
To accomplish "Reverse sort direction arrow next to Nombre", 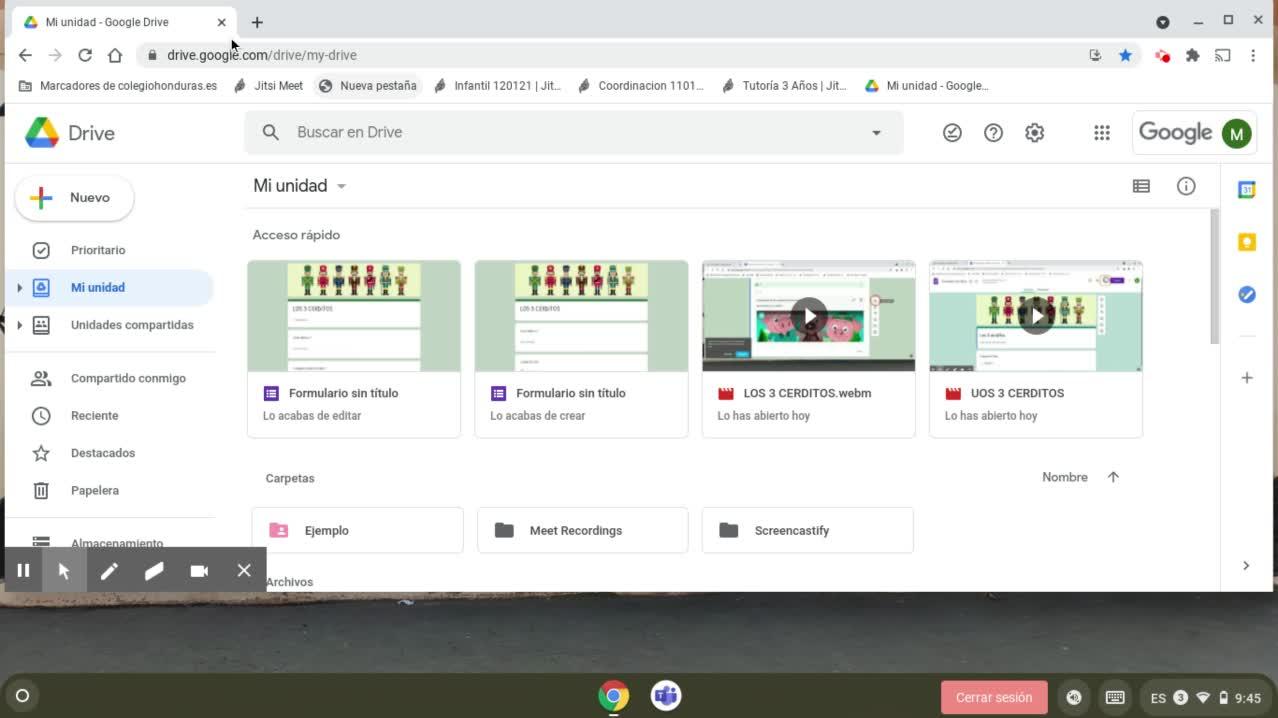I will point(1113,477).
